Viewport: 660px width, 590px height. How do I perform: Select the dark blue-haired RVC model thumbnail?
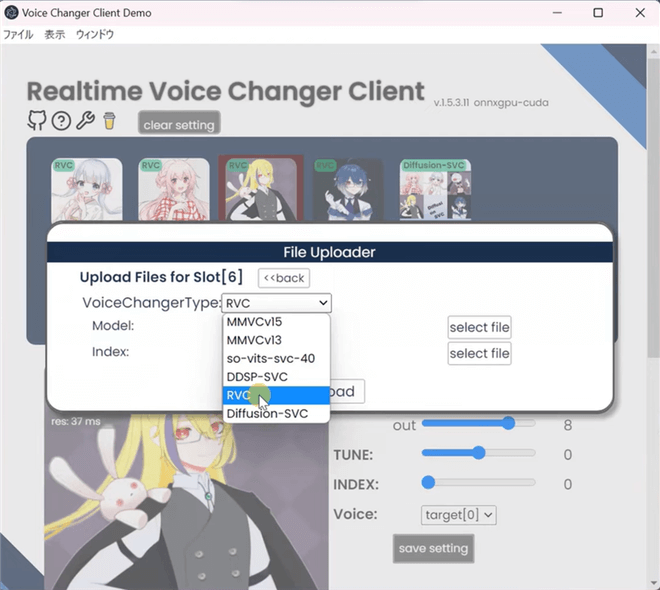coord(348,189)
